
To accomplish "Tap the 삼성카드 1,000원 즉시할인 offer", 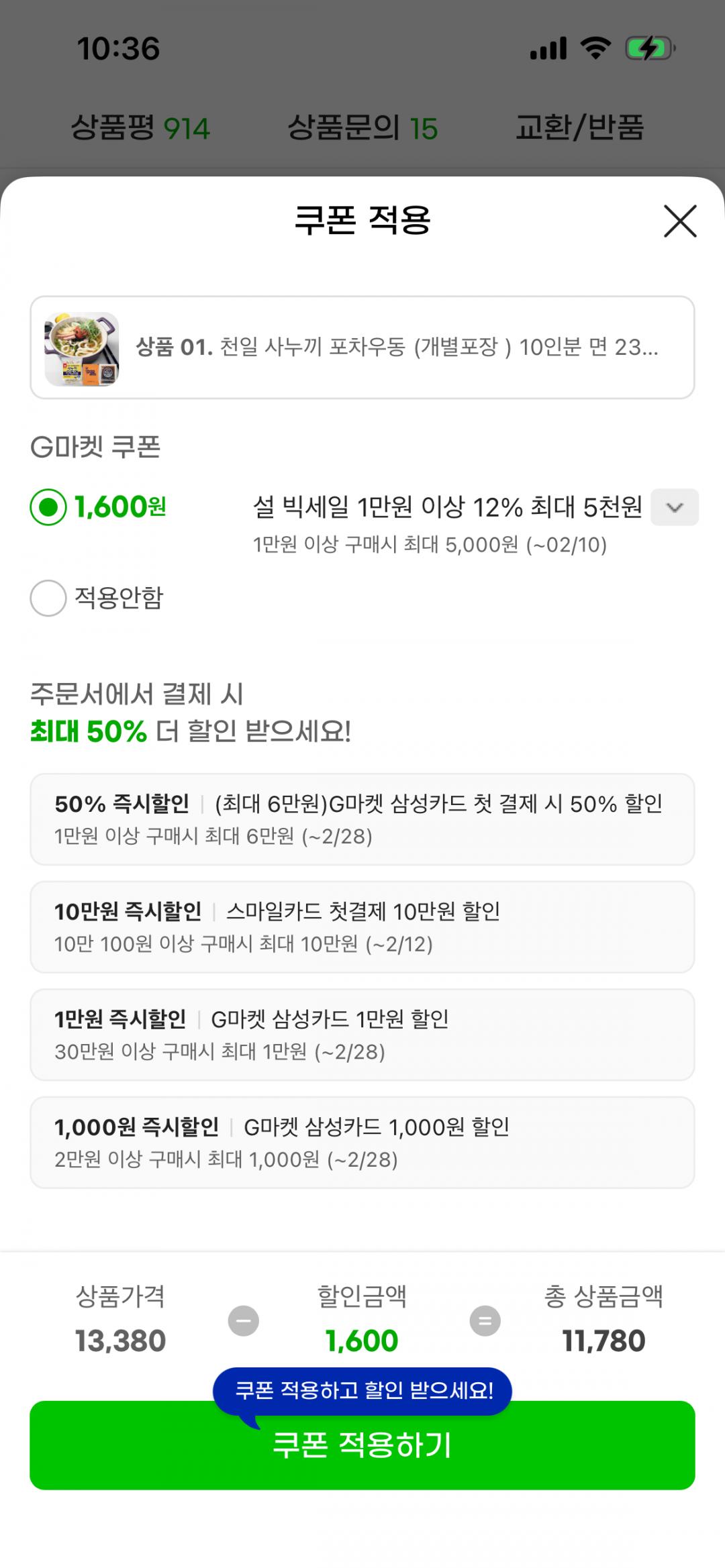I will (x=362, y=1142).
